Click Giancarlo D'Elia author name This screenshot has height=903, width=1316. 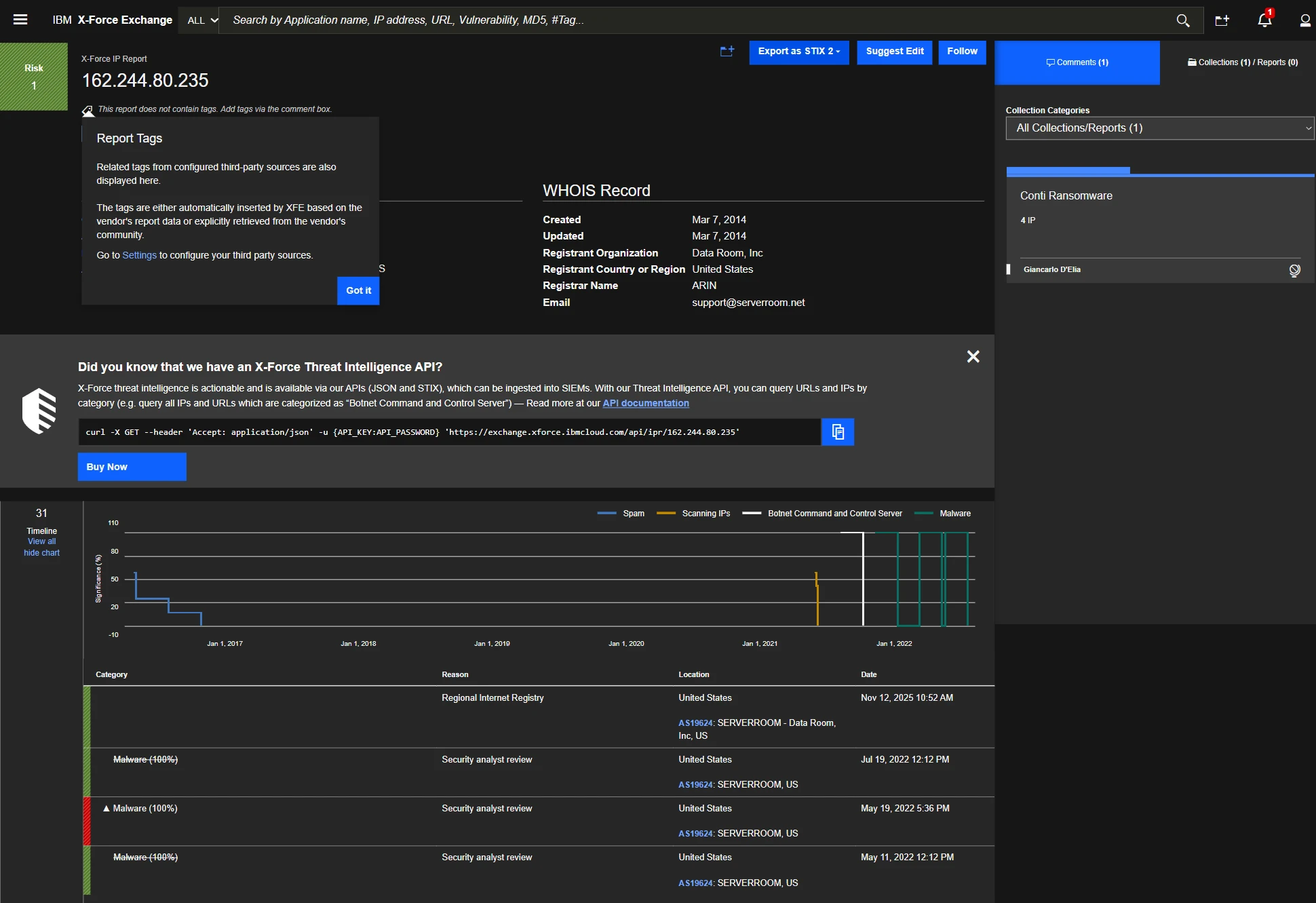click(x=1051, y=270)
